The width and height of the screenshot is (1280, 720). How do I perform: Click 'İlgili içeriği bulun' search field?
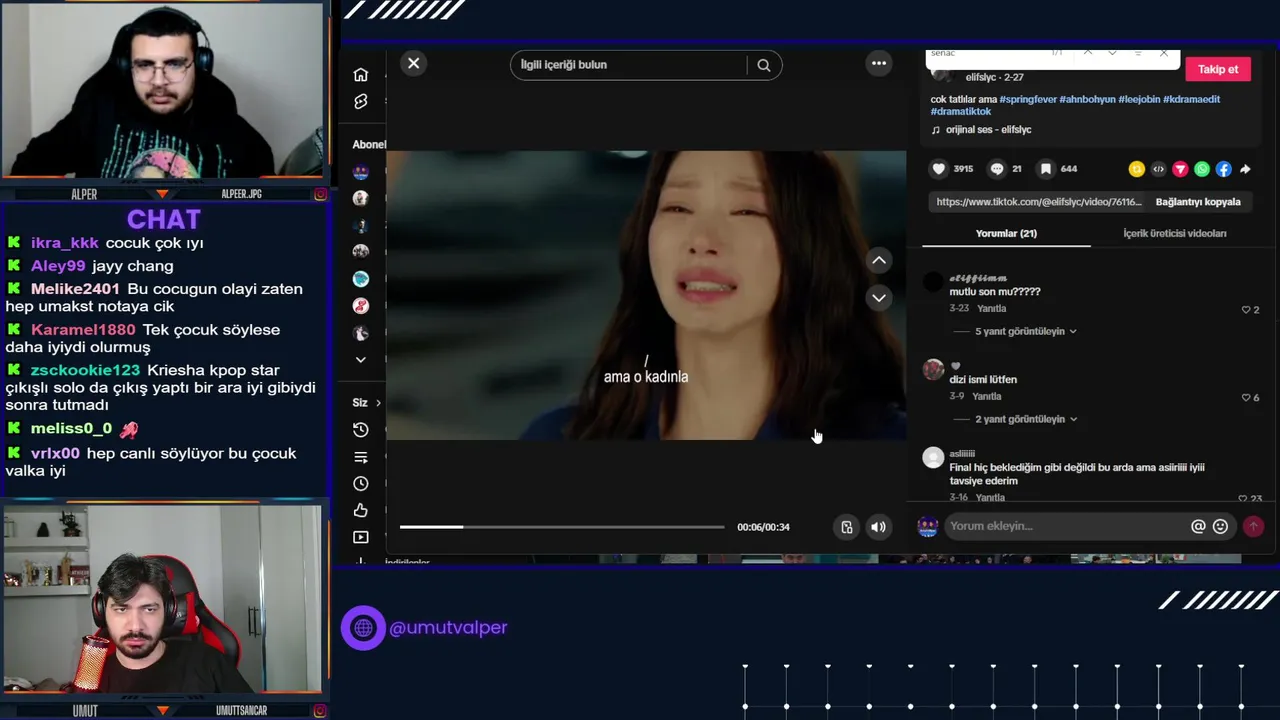[628, 65]
